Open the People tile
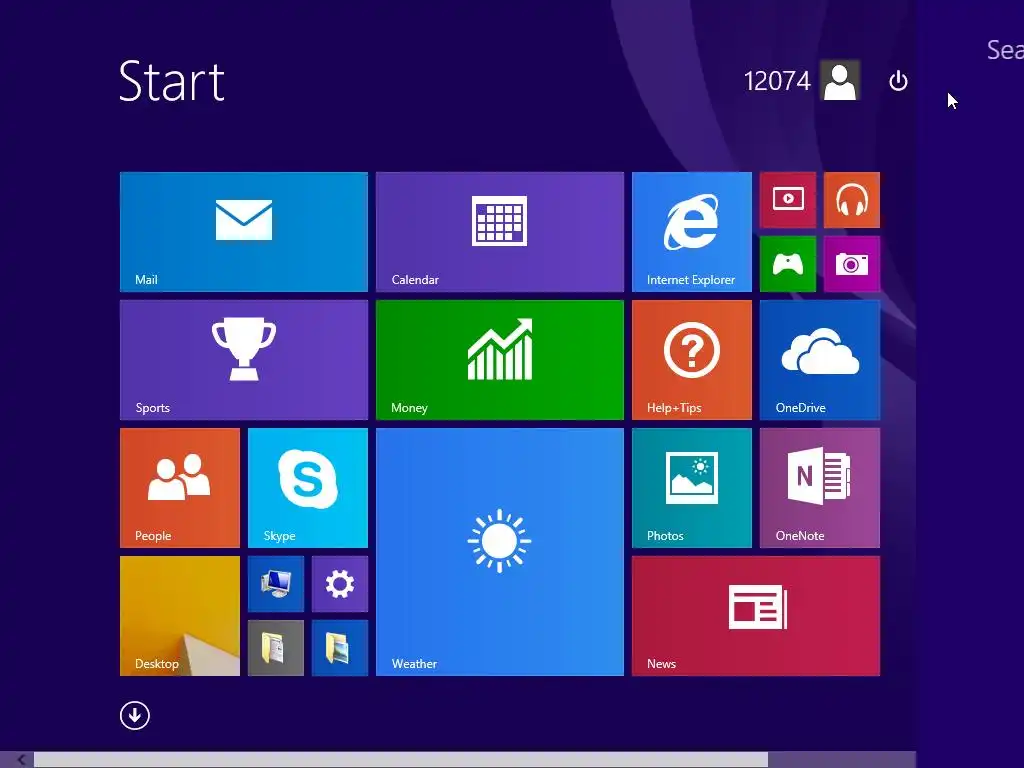1024x768 pixels. coord(180,488)
